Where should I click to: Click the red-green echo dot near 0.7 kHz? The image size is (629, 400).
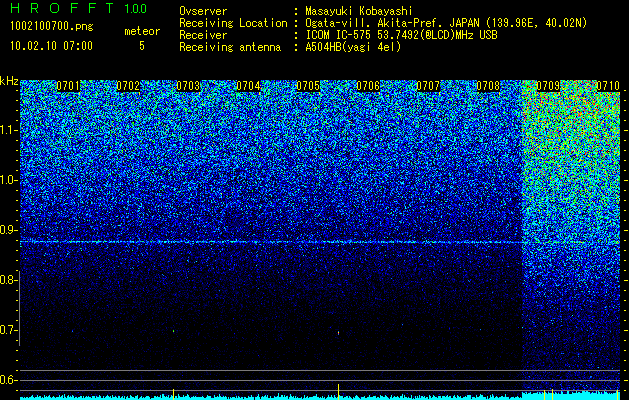339,333
